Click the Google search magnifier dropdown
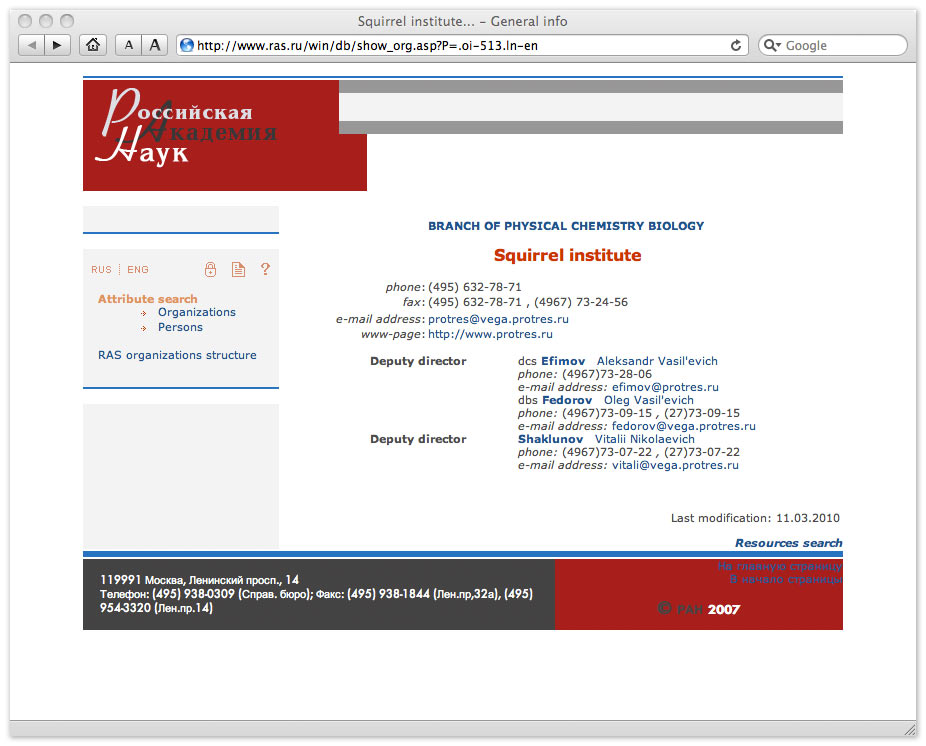926x746 pixels. coord(772,45)
